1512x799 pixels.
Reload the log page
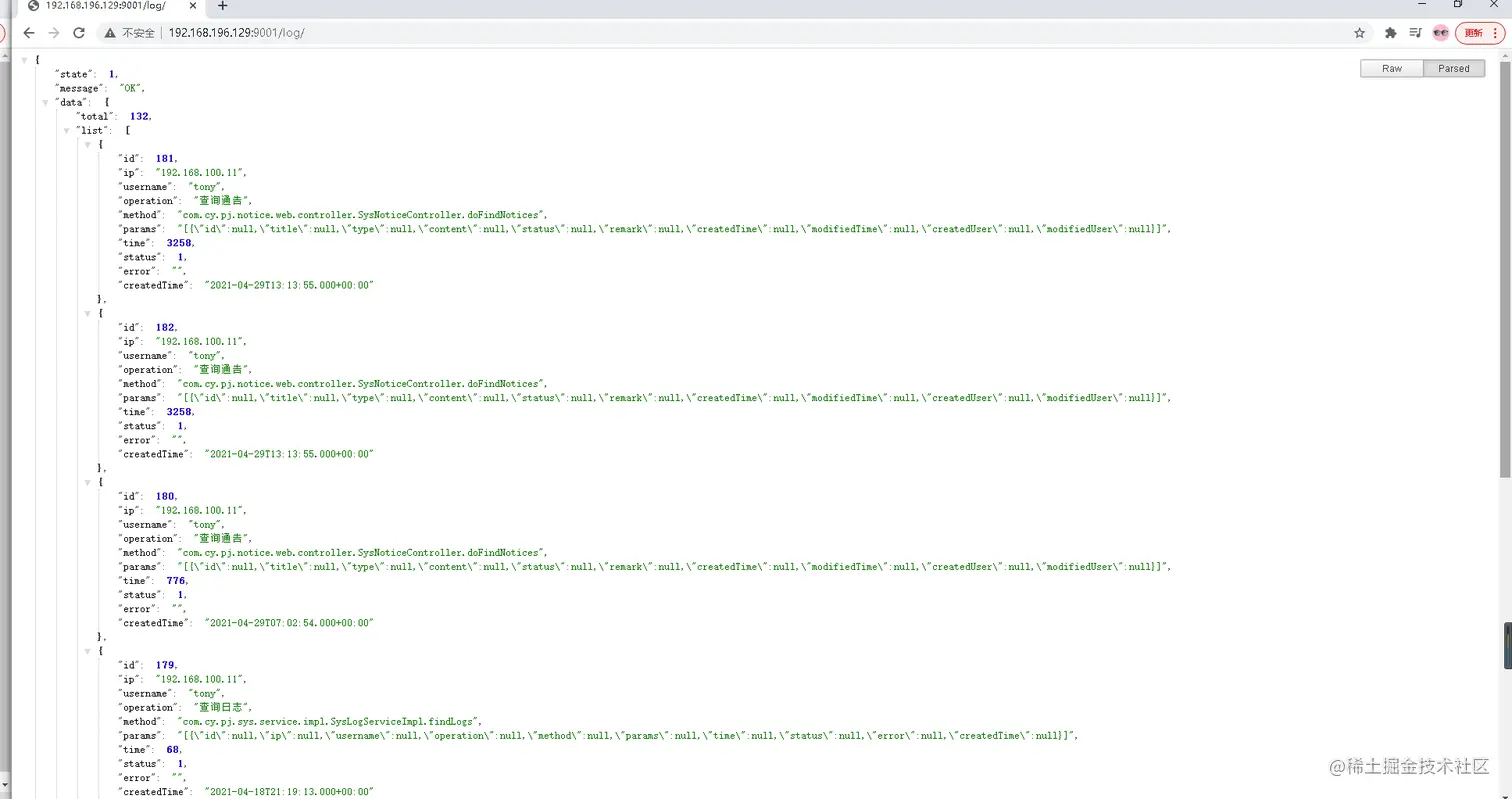pyautogui.click(x=79, y=33)
